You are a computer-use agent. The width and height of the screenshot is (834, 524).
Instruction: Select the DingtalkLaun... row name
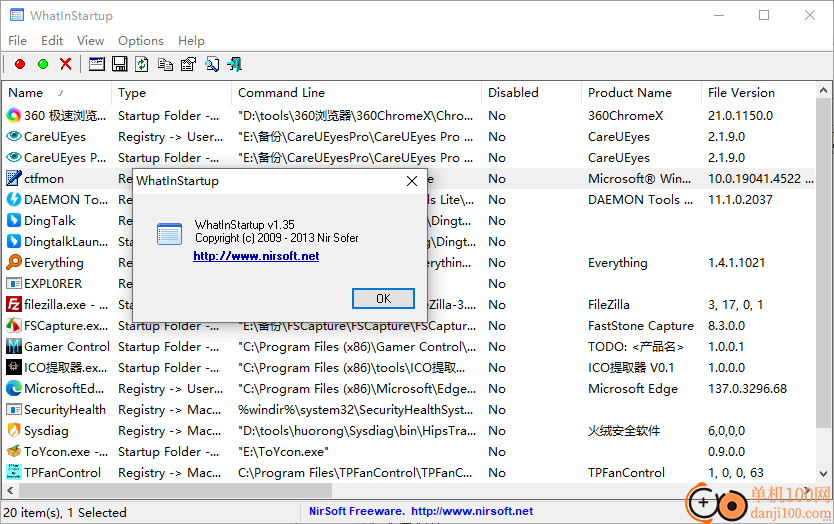66,242
